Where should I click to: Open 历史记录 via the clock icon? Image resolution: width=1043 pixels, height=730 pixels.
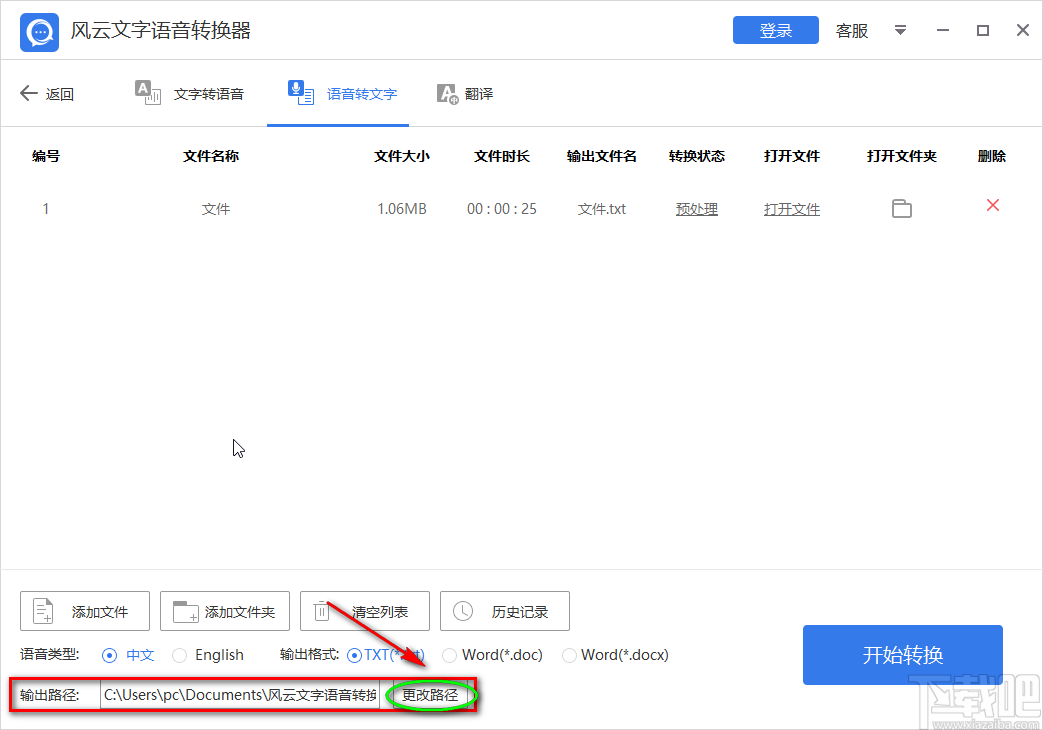click(x=463, y=610)
